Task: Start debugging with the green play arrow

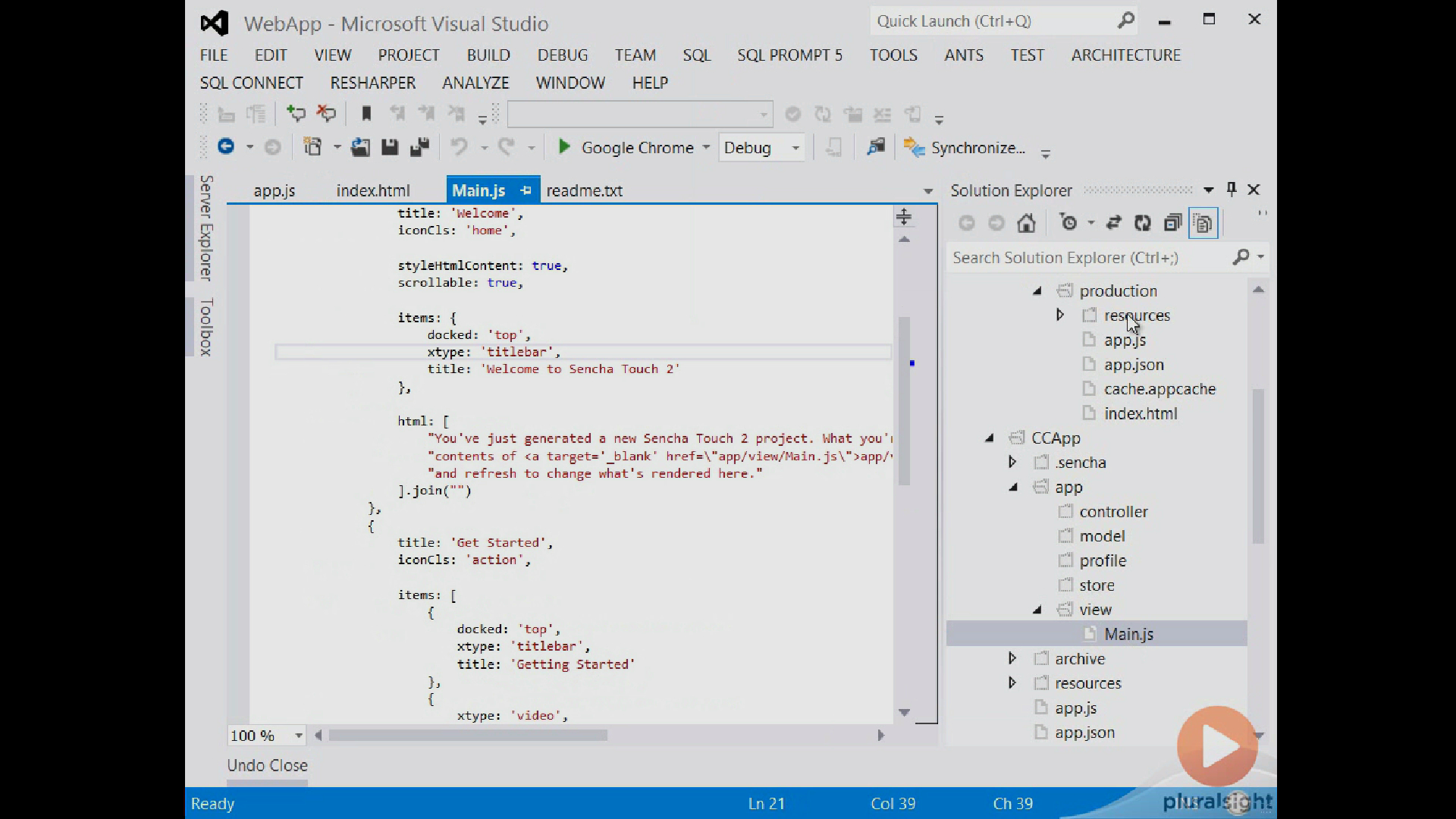Action: [x=563, y=147]
